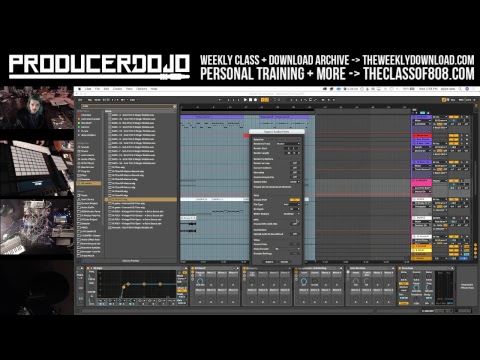The height and width of the screenshot is (360, 480).
Task: Toggle the Render as Loop switch
Action: coord(295,163)
